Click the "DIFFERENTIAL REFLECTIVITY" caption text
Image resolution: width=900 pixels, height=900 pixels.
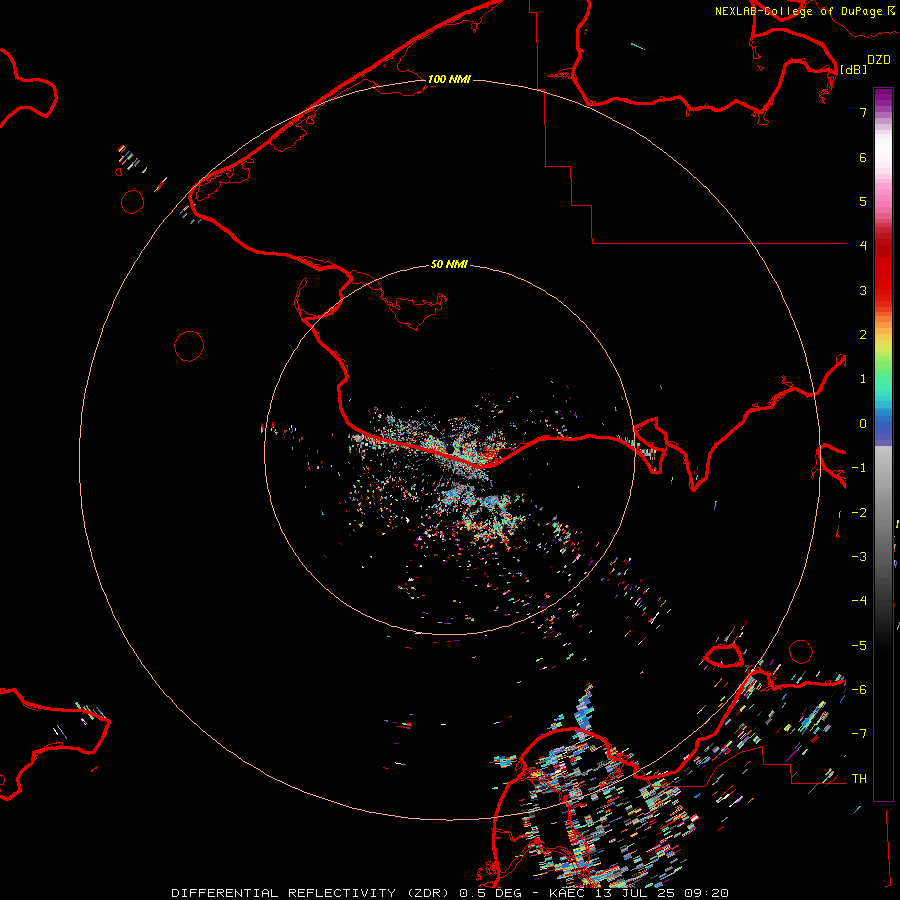click(x=284, y=893)
